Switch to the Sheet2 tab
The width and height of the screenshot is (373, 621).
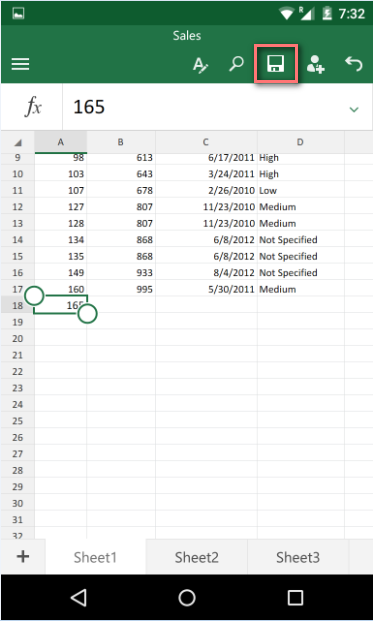click(196, 557)
